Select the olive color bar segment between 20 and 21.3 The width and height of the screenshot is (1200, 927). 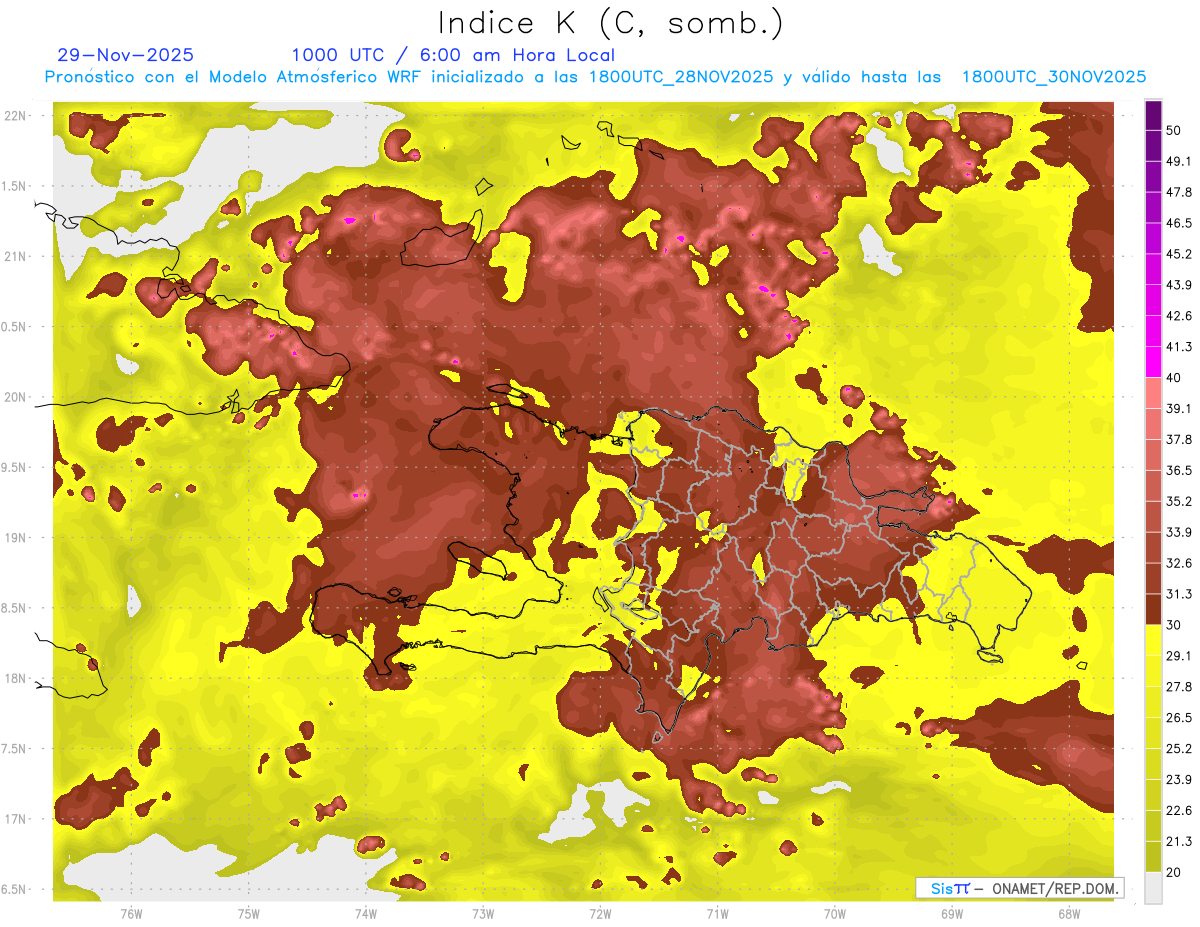pyautogui.click(x=1153, y=857)
